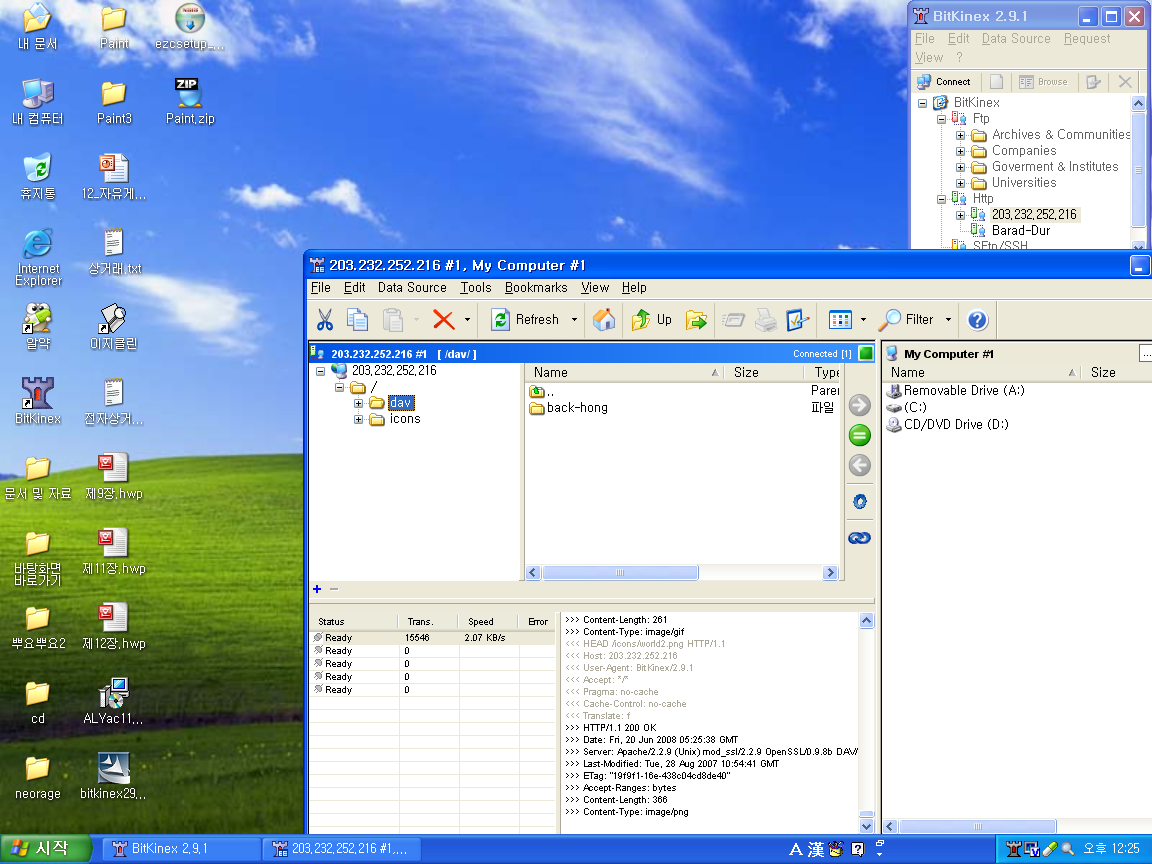The width and height of the screenshot is (1152, 864).
Task: Click the Start button on taskbar
Action: [42, 849]
